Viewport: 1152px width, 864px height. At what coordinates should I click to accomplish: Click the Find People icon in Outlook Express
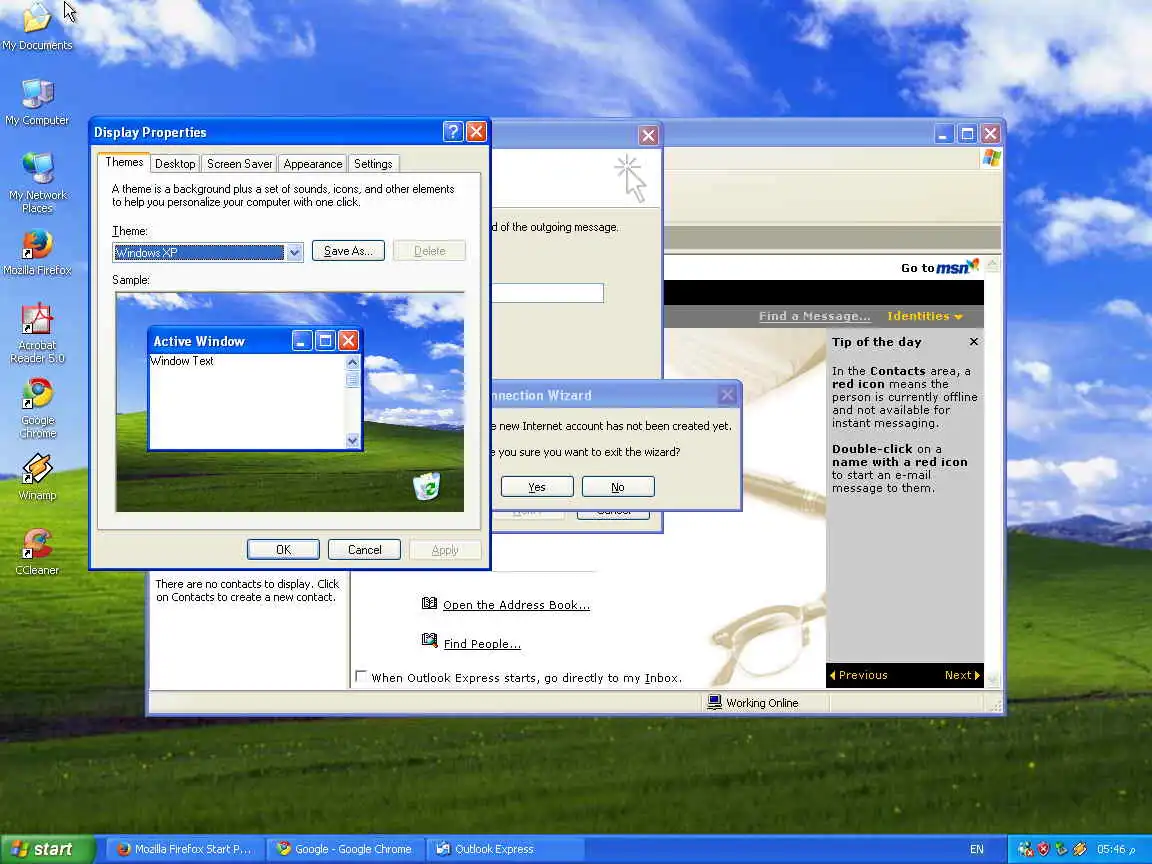click(x=429, y=640)
